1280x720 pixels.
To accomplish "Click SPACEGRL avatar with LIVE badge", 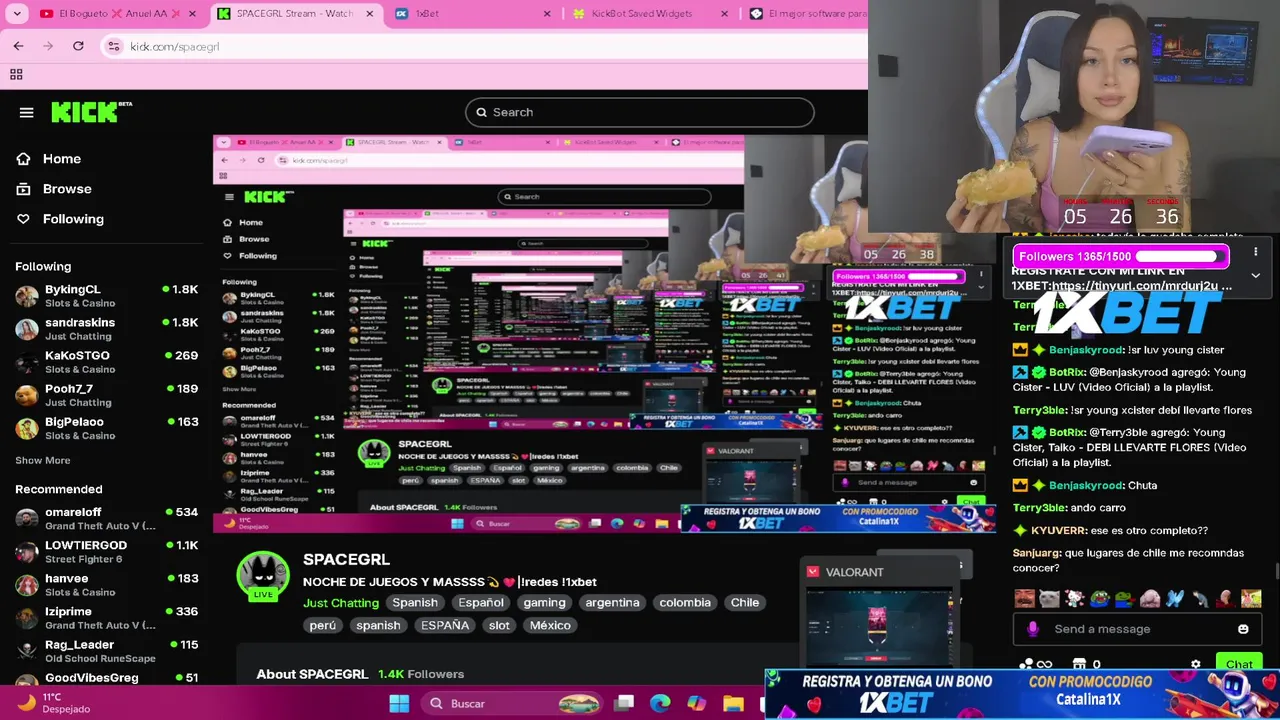I will click(263, 576).
